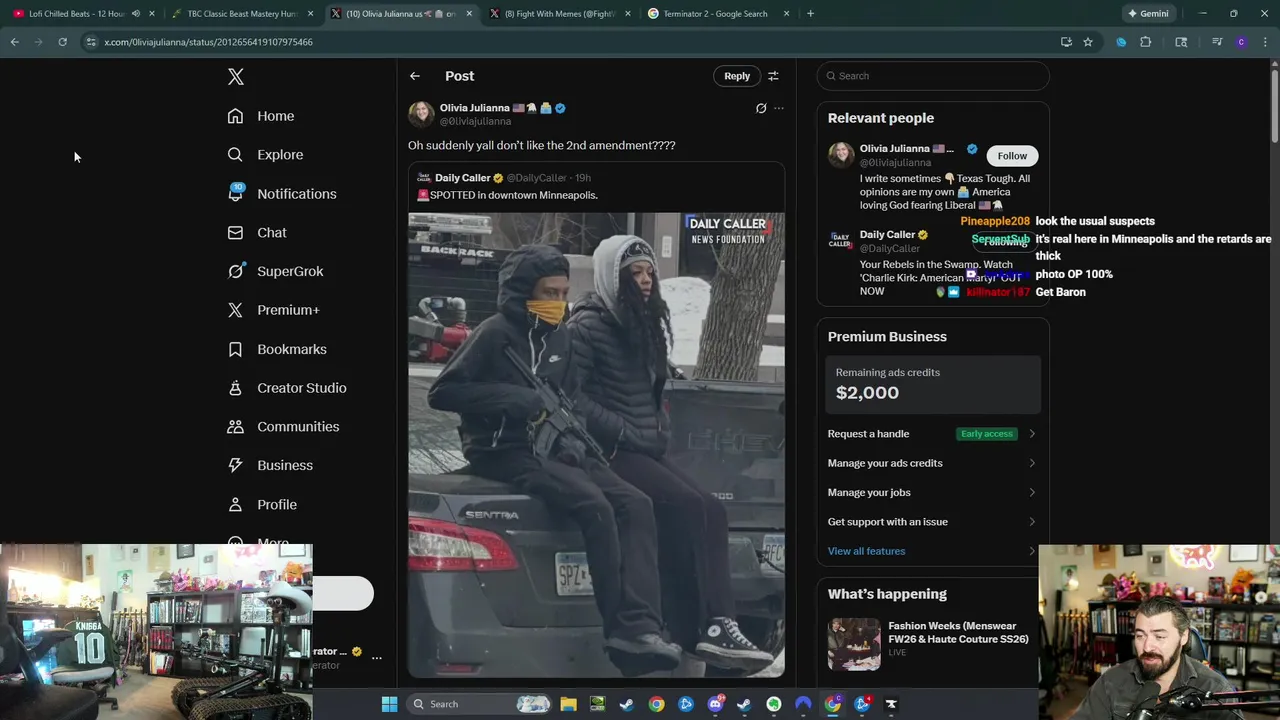Viewport: 1280px width, 720px height.
Task: Expand the Request a handle chevron
Action: [1032, 434]
